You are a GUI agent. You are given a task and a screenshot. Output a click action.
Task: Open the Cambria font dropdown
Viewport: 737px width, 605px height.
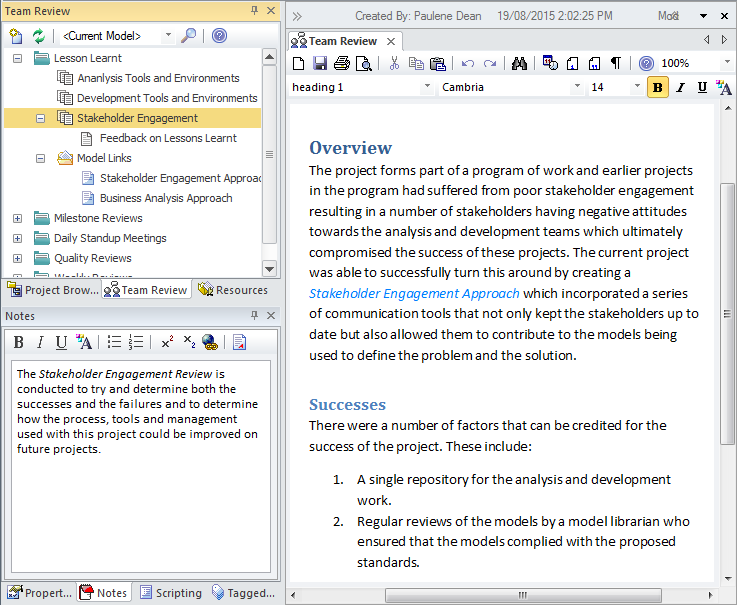tap(577, 88)
